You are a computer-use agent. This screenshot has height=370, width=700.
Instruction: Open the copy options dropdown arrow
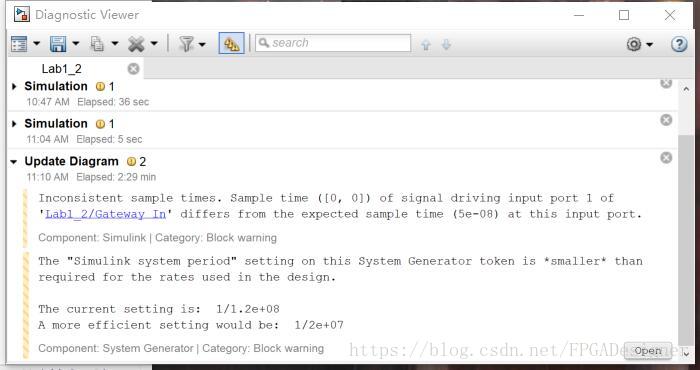[x=115, y=44]
